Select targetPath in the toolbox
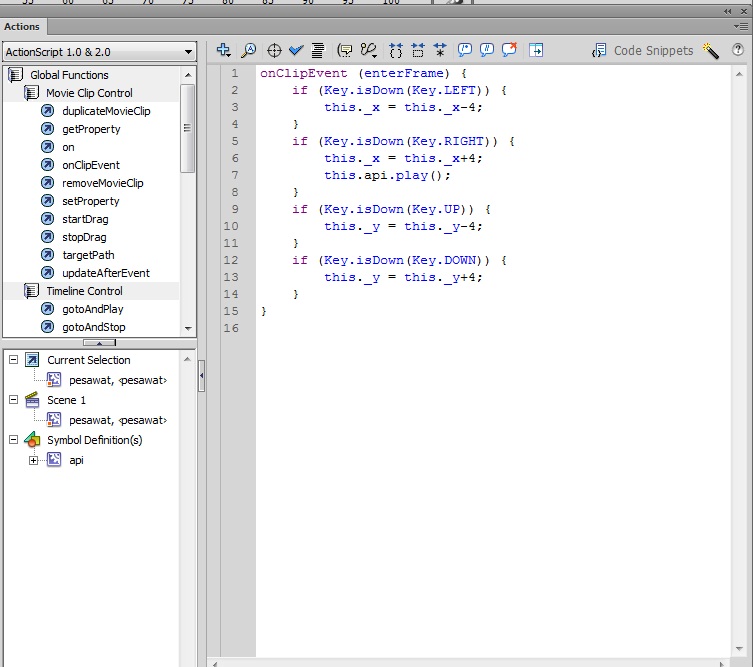Viewport: 753px width, 667px height. 88,255
